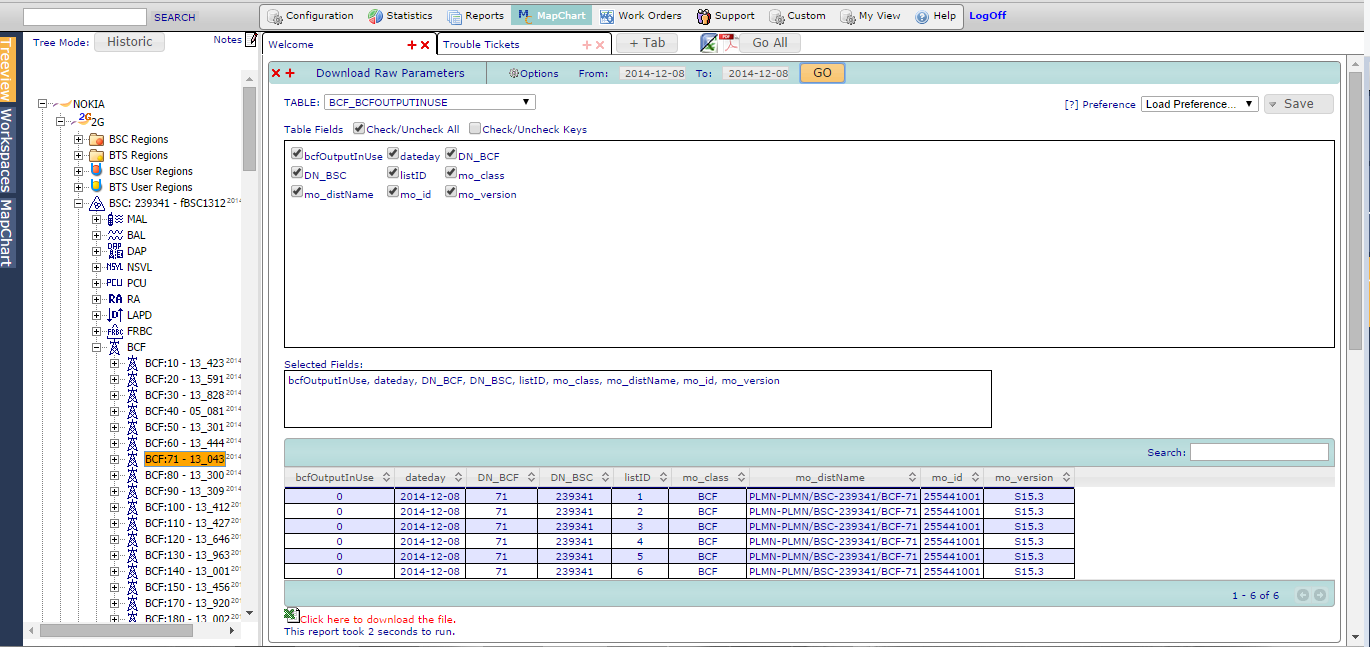The image size is (1370, 647).
Task: Open the Statistics menu
Action: 400,16
